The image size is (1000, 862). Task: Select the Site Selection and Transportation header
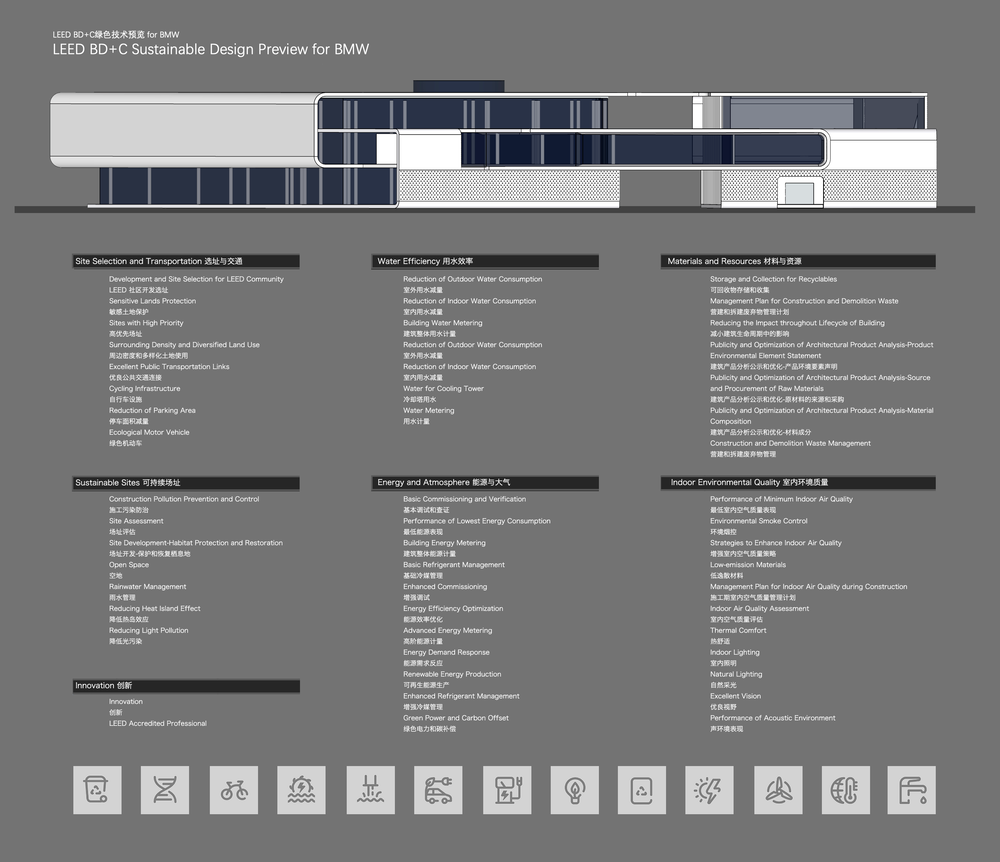point(186,262)
